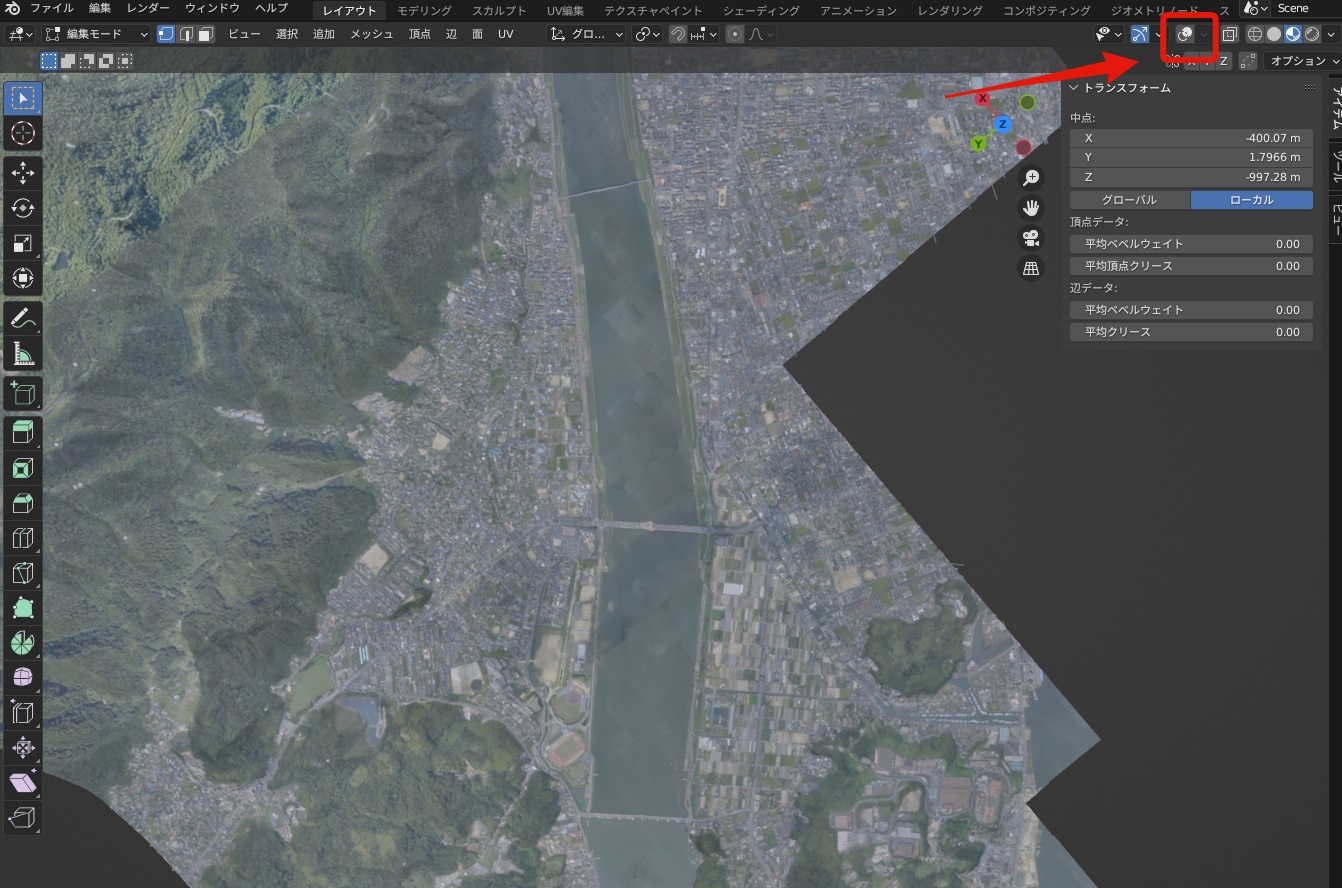1342x888 pixels.
Task: Switch to face select mode
Action: 205,34
